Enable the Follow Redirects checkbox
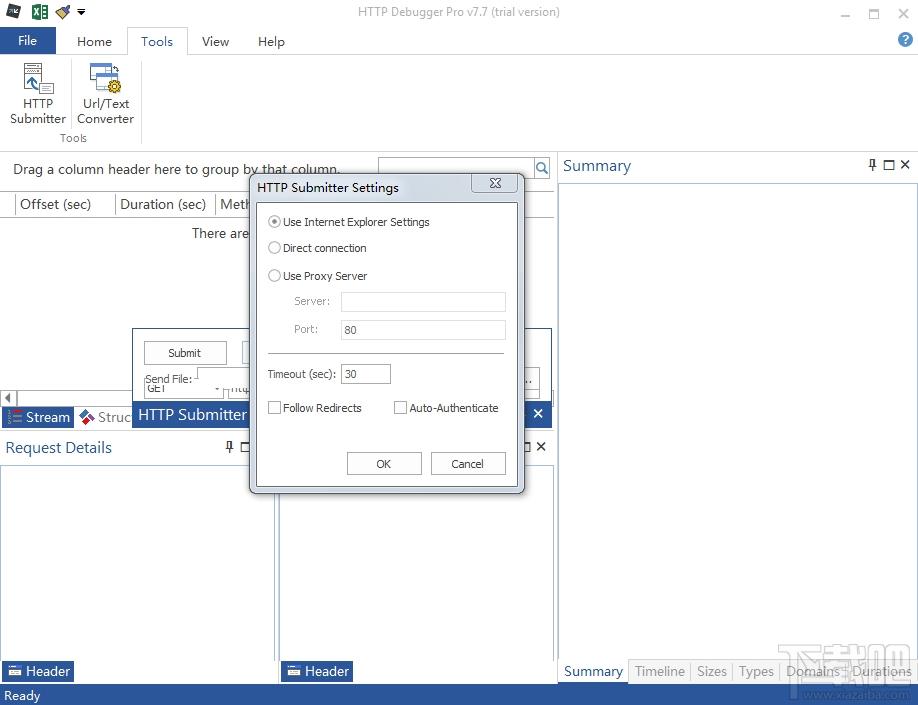 point(314,408)
